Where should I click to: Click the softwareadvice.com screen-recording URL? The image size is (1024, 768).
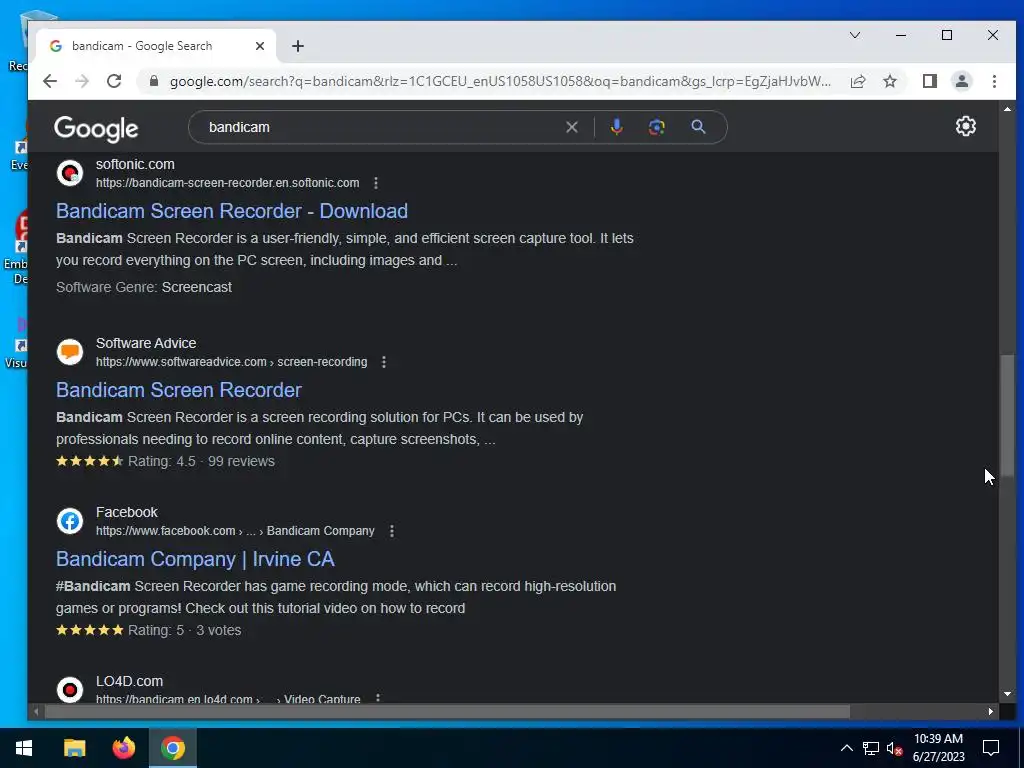coord(231,362)
